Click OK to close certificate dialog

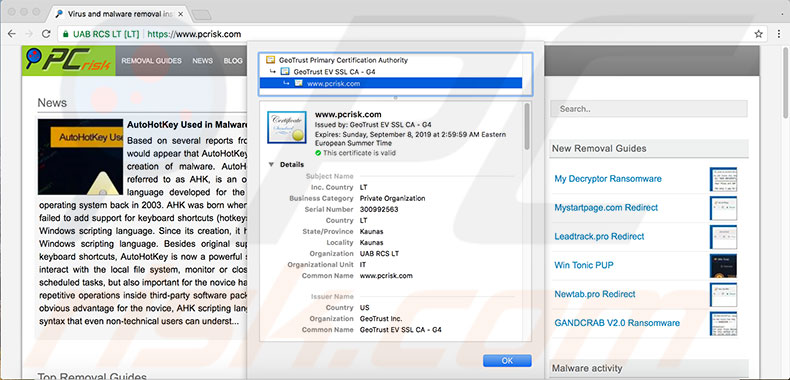507,360
